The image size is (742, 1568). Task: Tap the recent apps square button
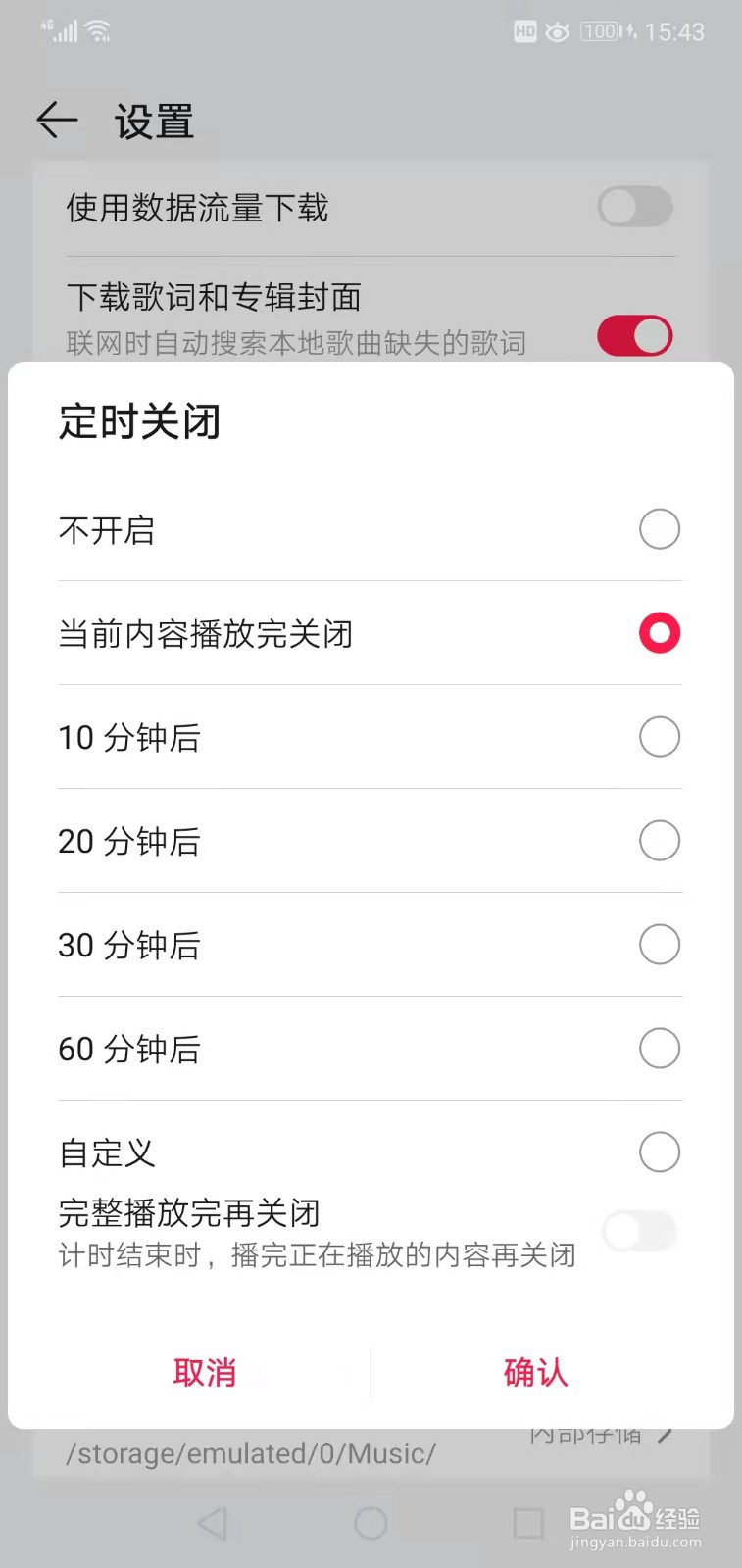(528, 1523)
